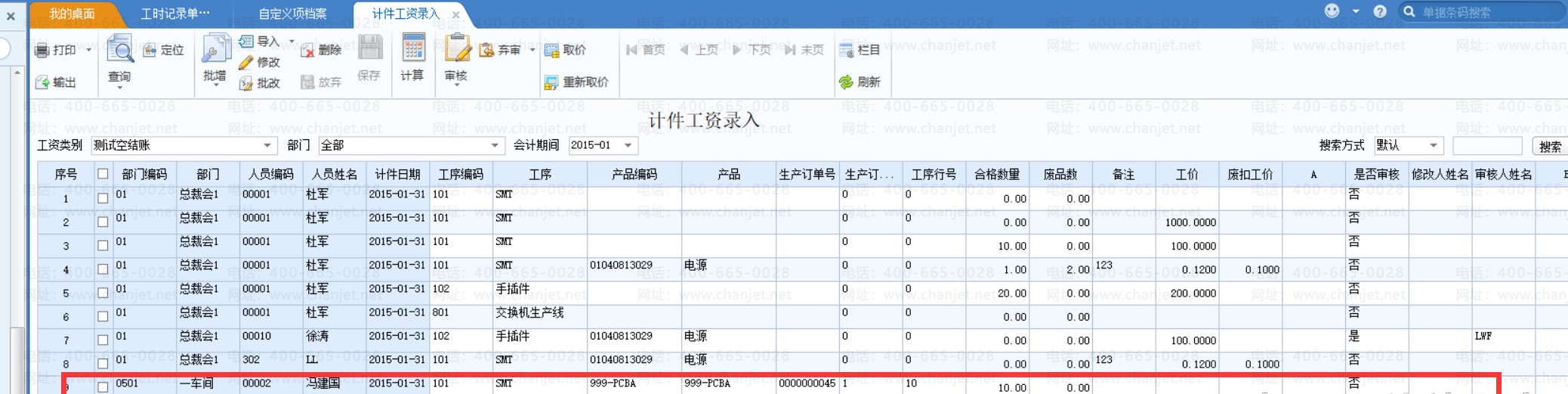Click the 修改 (edit) pencil icon
Screen dimensions: 1568x394
pyautogui.click(x=246, y=62)
